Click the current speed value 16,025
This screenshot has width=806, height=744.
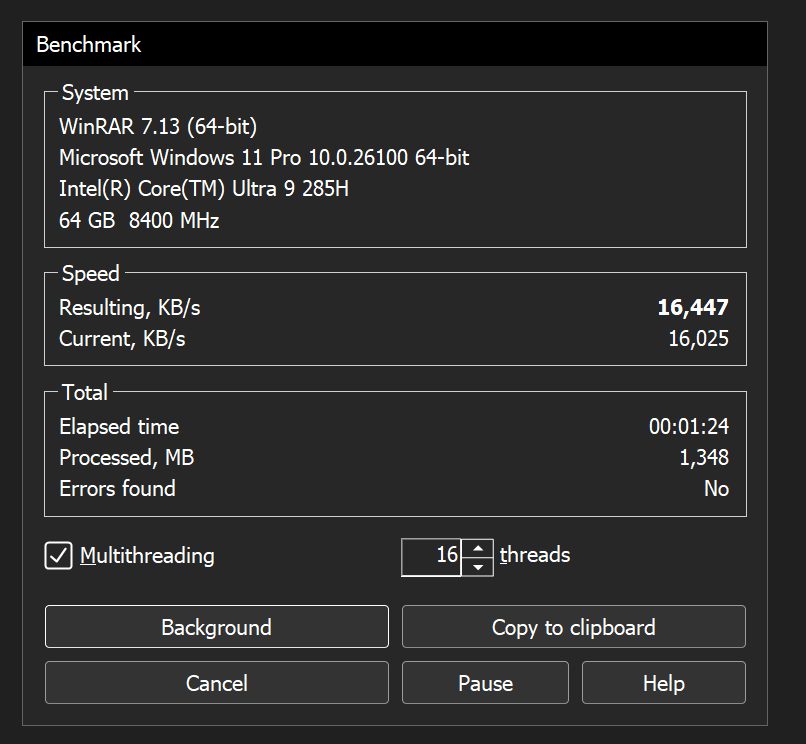point(698,339)
